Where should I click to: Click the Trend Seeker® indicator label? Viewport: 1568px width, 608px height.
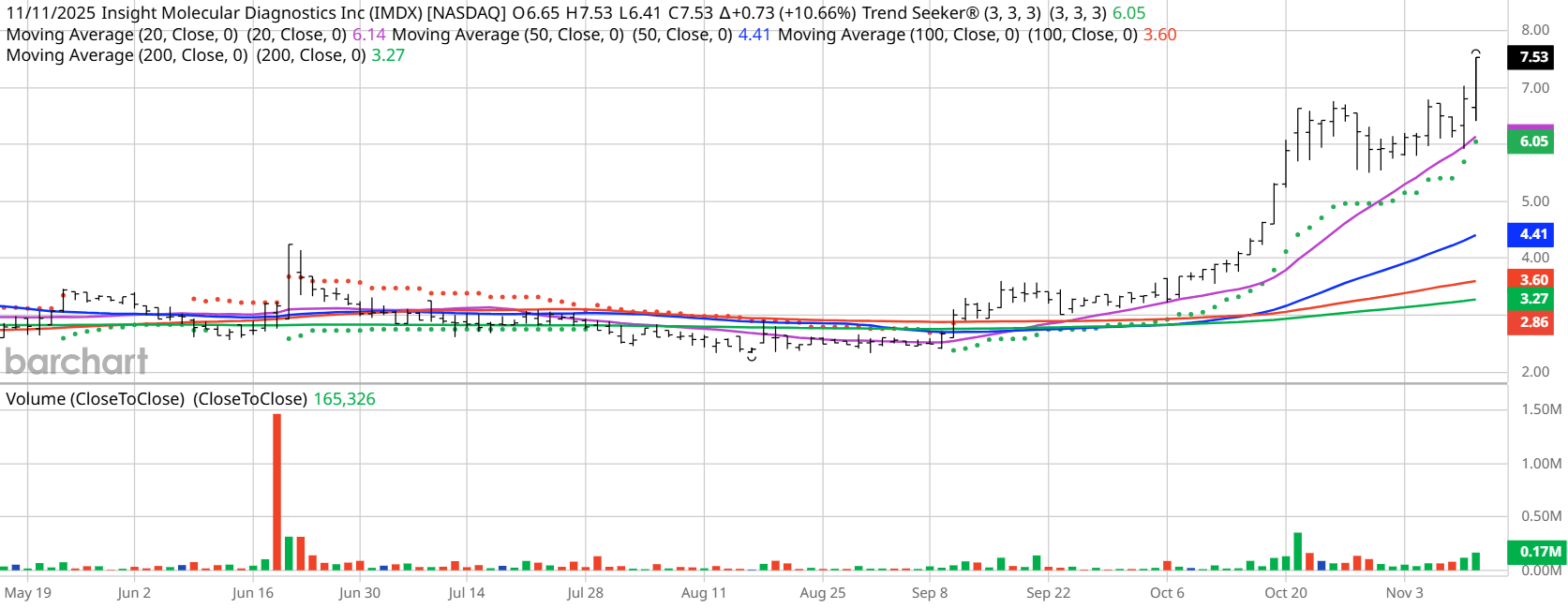[920, 13]
